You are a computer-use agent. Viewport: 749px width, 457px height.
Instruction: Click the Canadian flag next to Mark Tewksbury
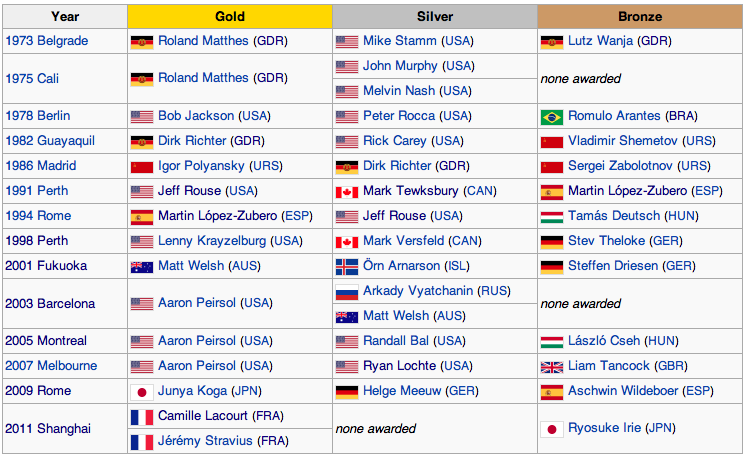click(x=347, y=192)
